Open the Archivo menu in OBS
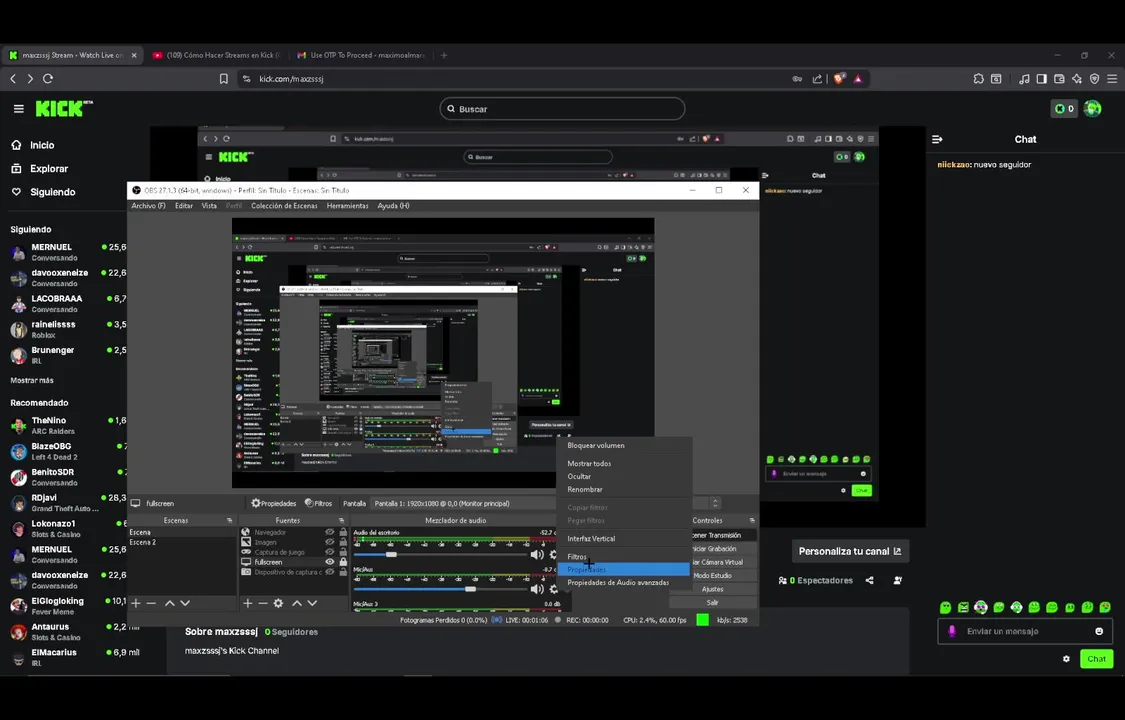The width and height of the screenshot is (1125, 720). pyautogui.click(x=148, y=206)
